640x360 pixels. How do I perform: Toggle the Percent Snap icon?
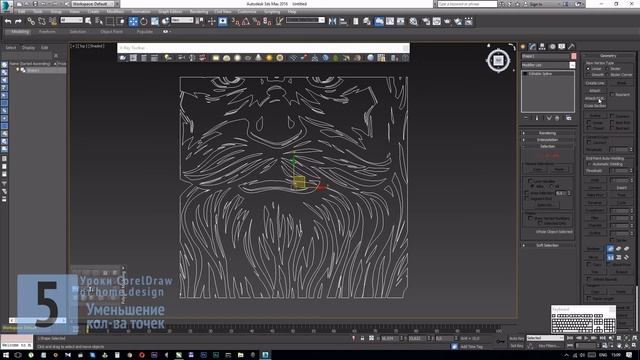256,21
